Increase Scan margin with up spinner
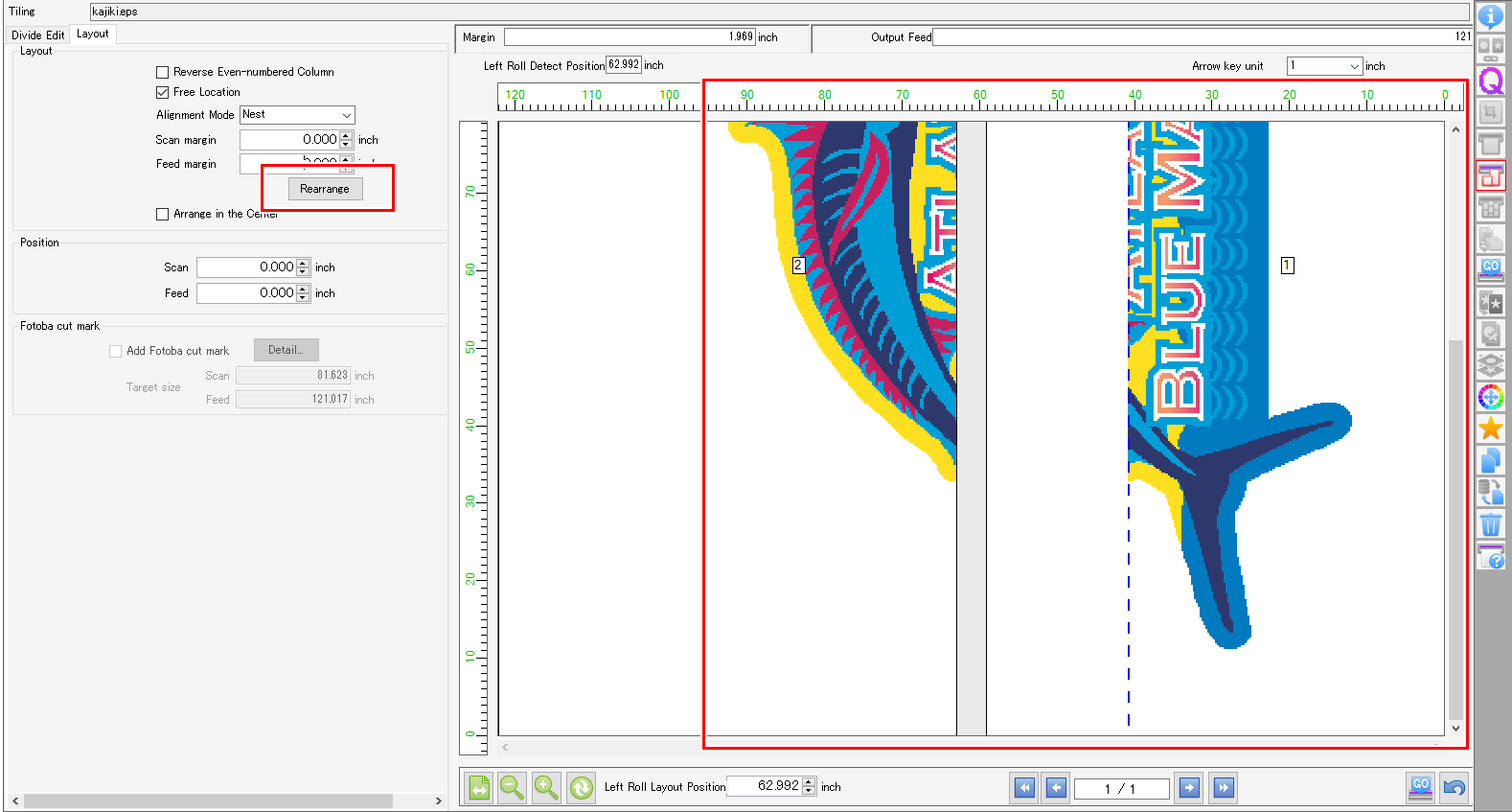Screen dimensions: 1512x812 pos(346,135)
